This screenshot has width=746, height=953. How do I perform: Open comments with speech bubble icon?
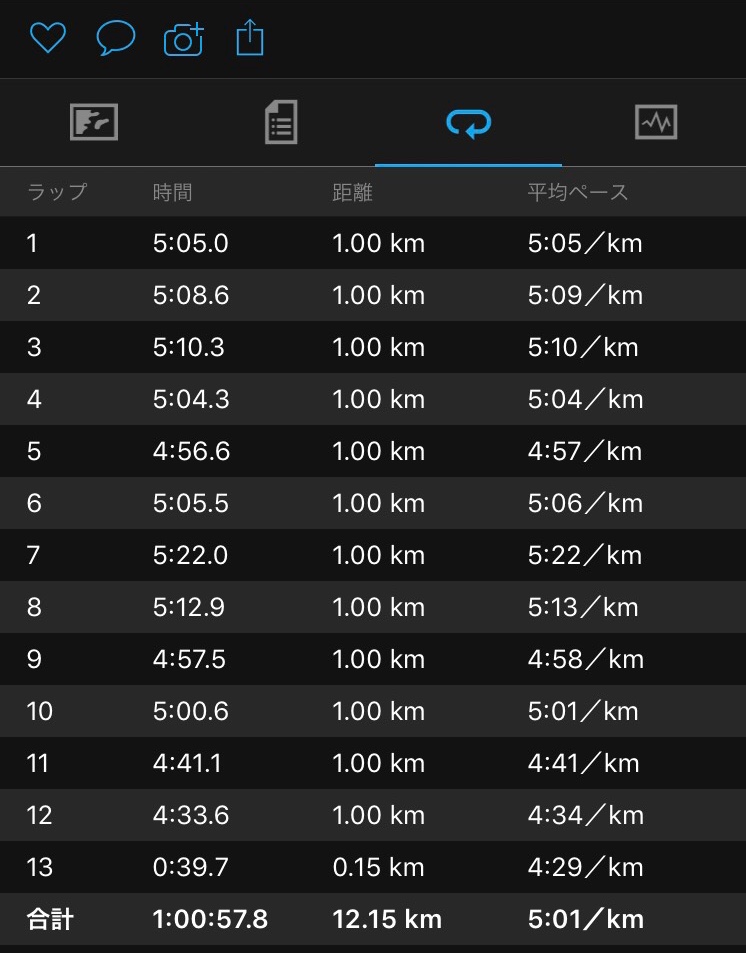(116, 38)
